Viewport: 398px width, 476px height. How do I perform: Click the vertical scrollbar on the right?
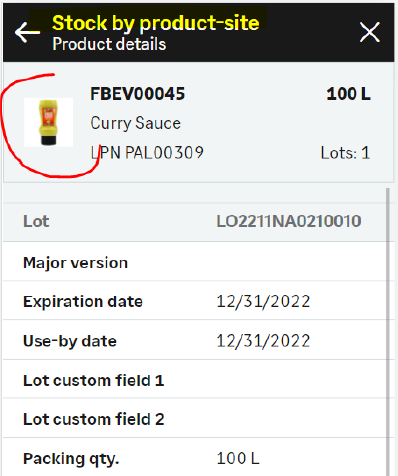(388, 332)
